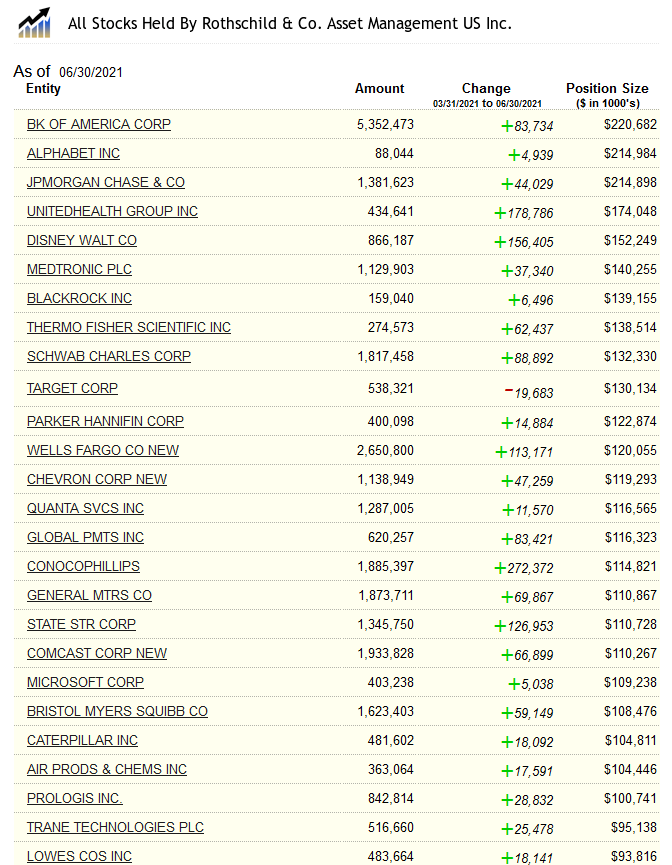Open DISNEY WALT CO link
Image resolution: width=672 pixels, height=865 pixels.
[x=82, y=241]
